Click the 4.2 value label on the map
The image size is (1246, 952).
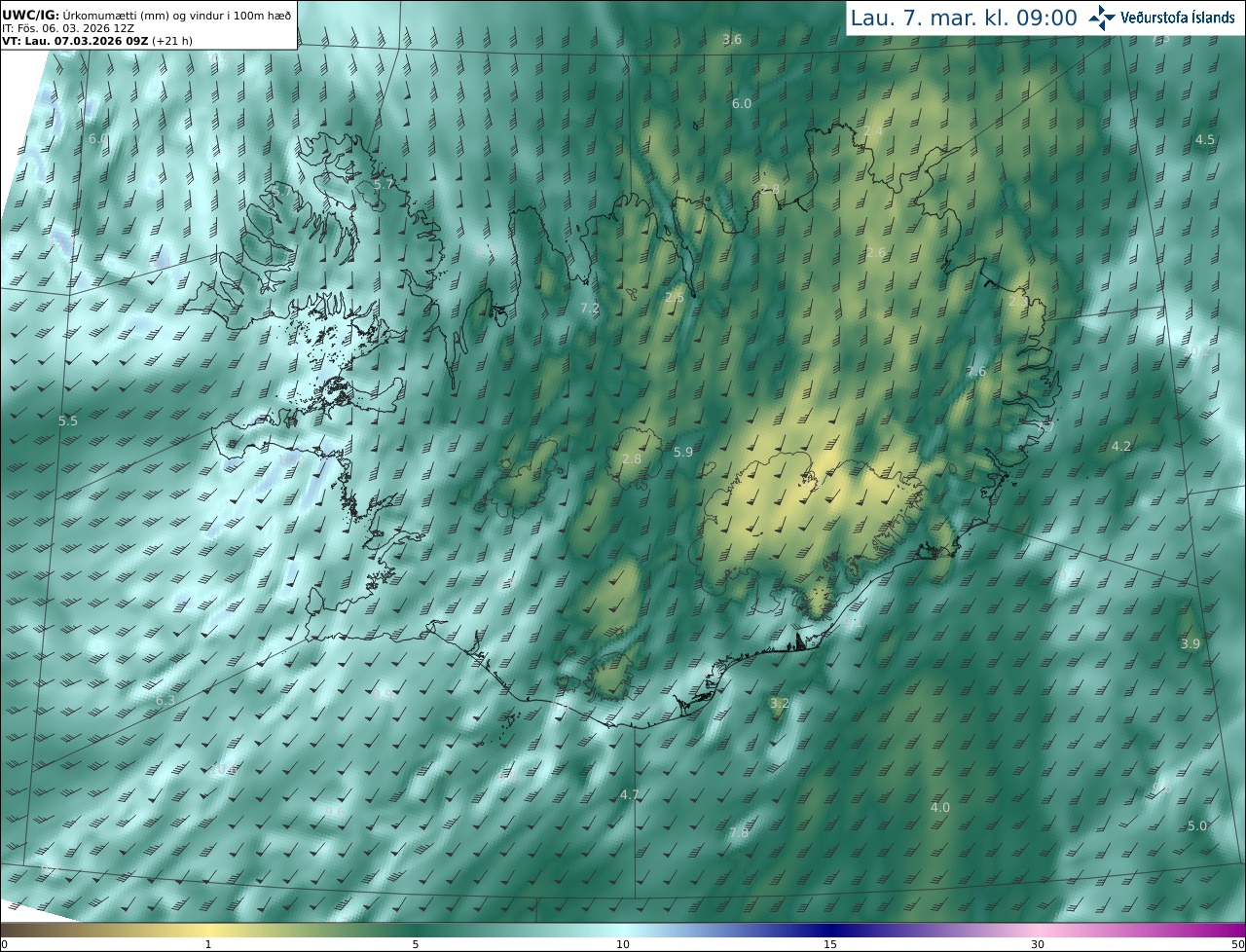coord(1121,446)
